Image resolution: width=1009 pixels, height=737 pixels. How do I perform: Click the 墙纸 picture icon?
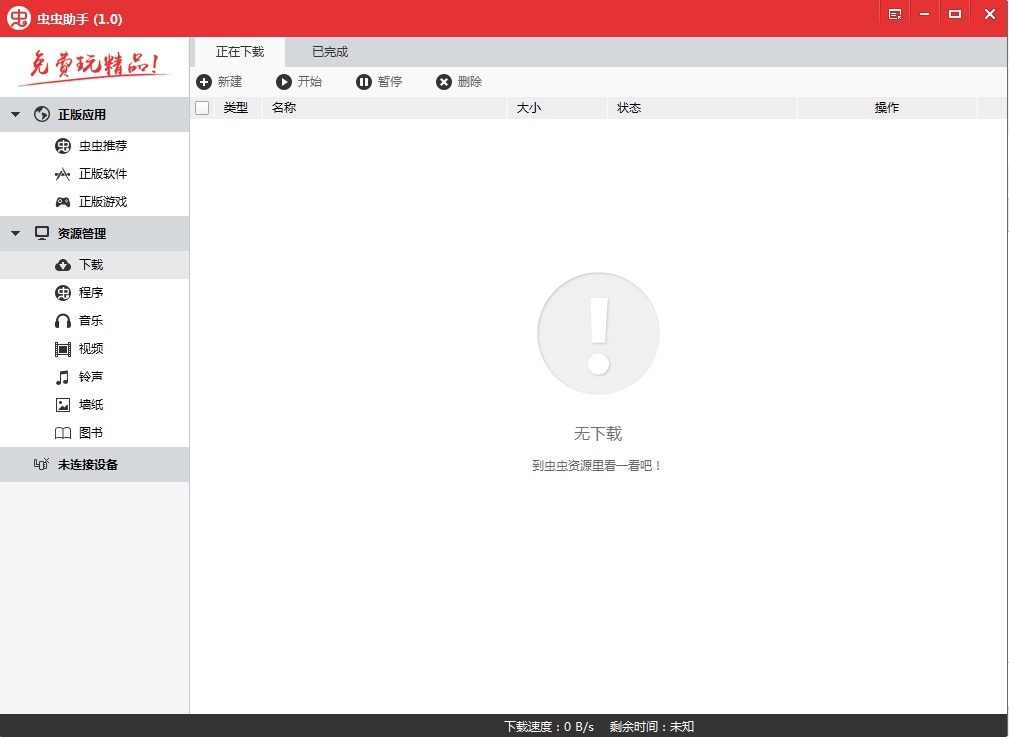point(62,405)
